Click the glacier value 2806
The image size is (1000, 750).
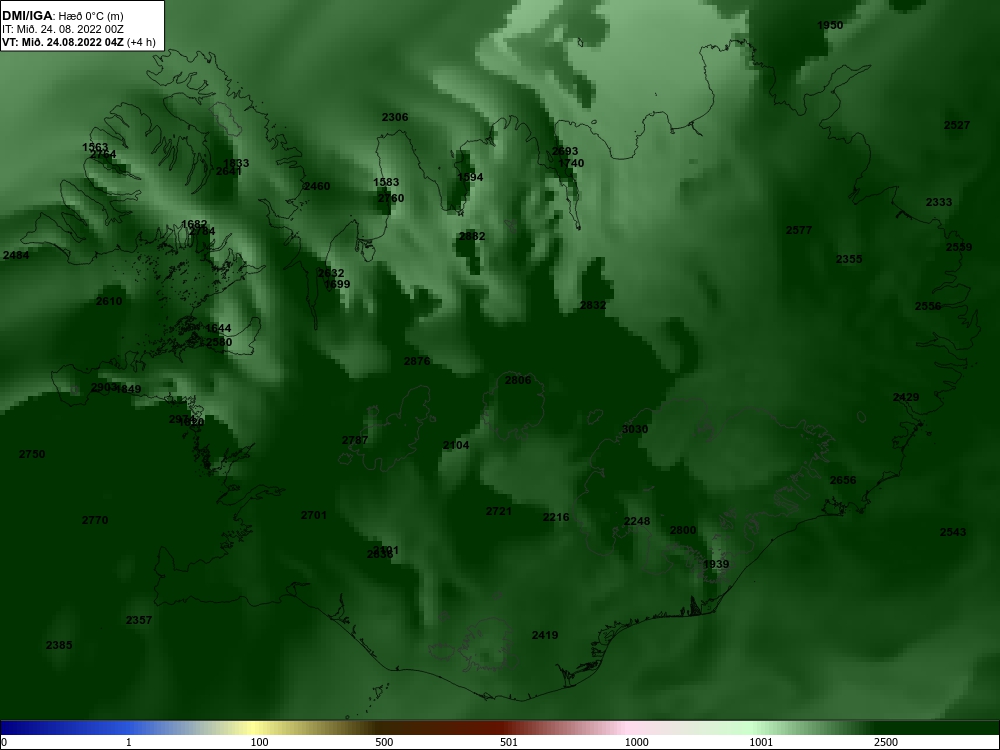(518, 380)
